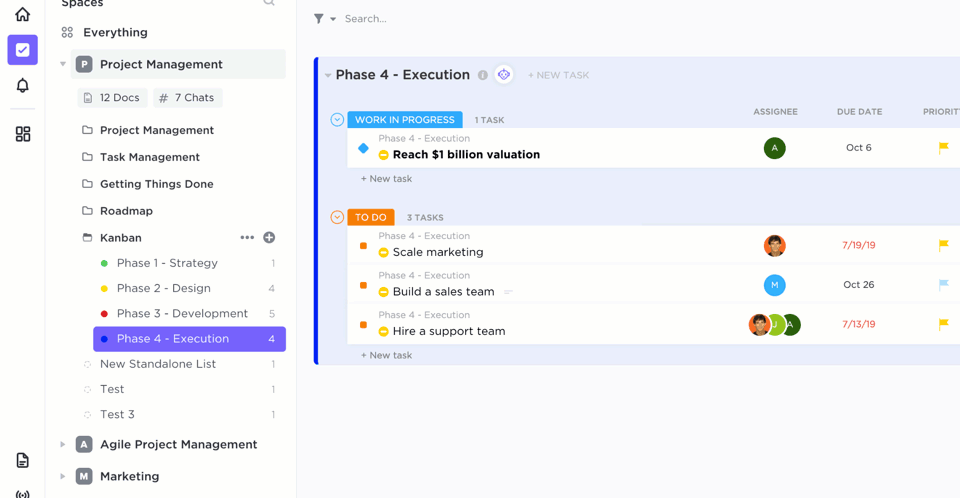960x498 pixels.
Task: Open Kanban folder ellipsis menu
Action: [247, 238]
